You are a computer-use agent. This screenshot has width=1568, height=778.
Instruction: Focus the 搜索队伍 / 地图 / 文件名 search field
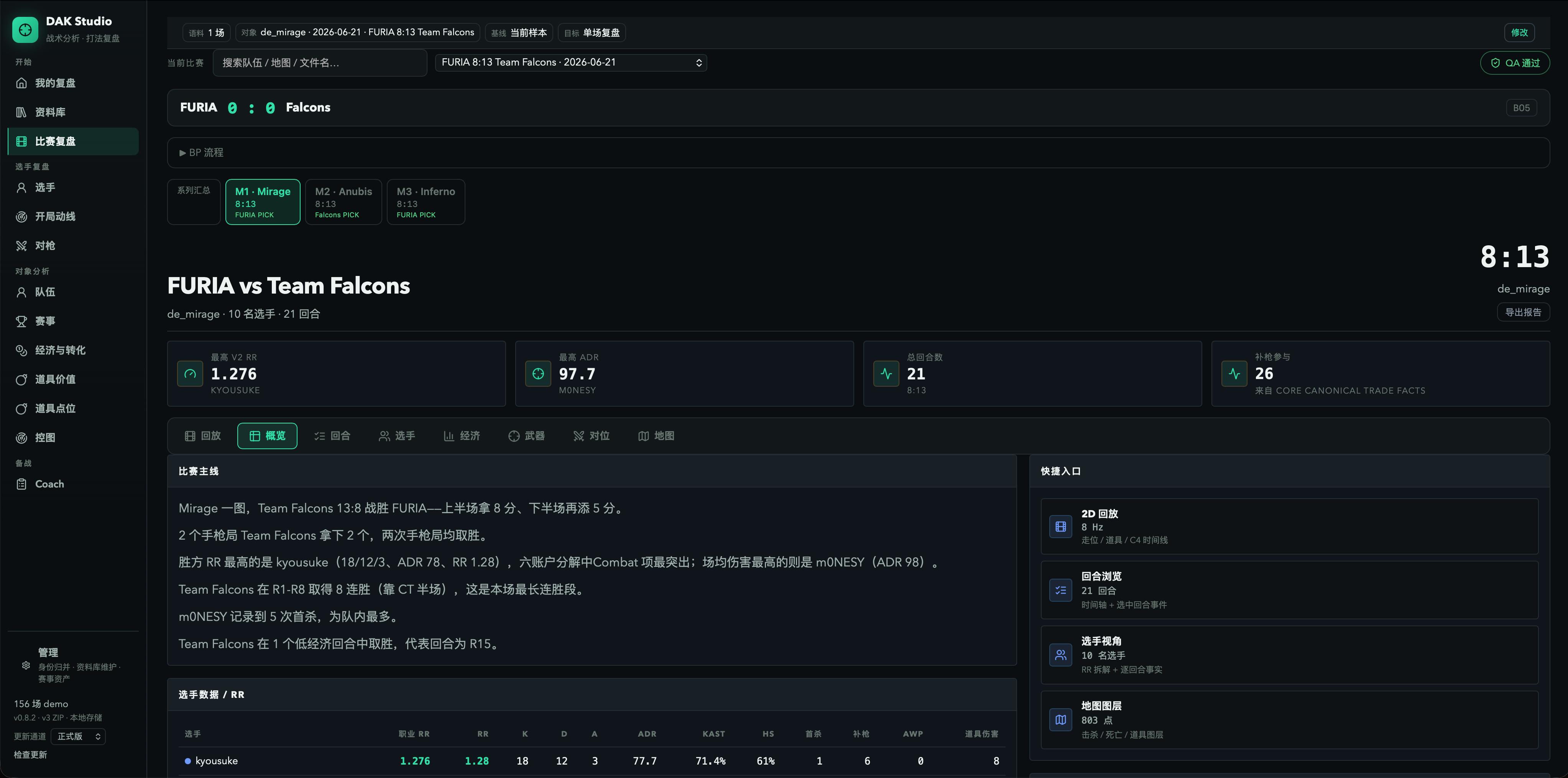(320, 62)
